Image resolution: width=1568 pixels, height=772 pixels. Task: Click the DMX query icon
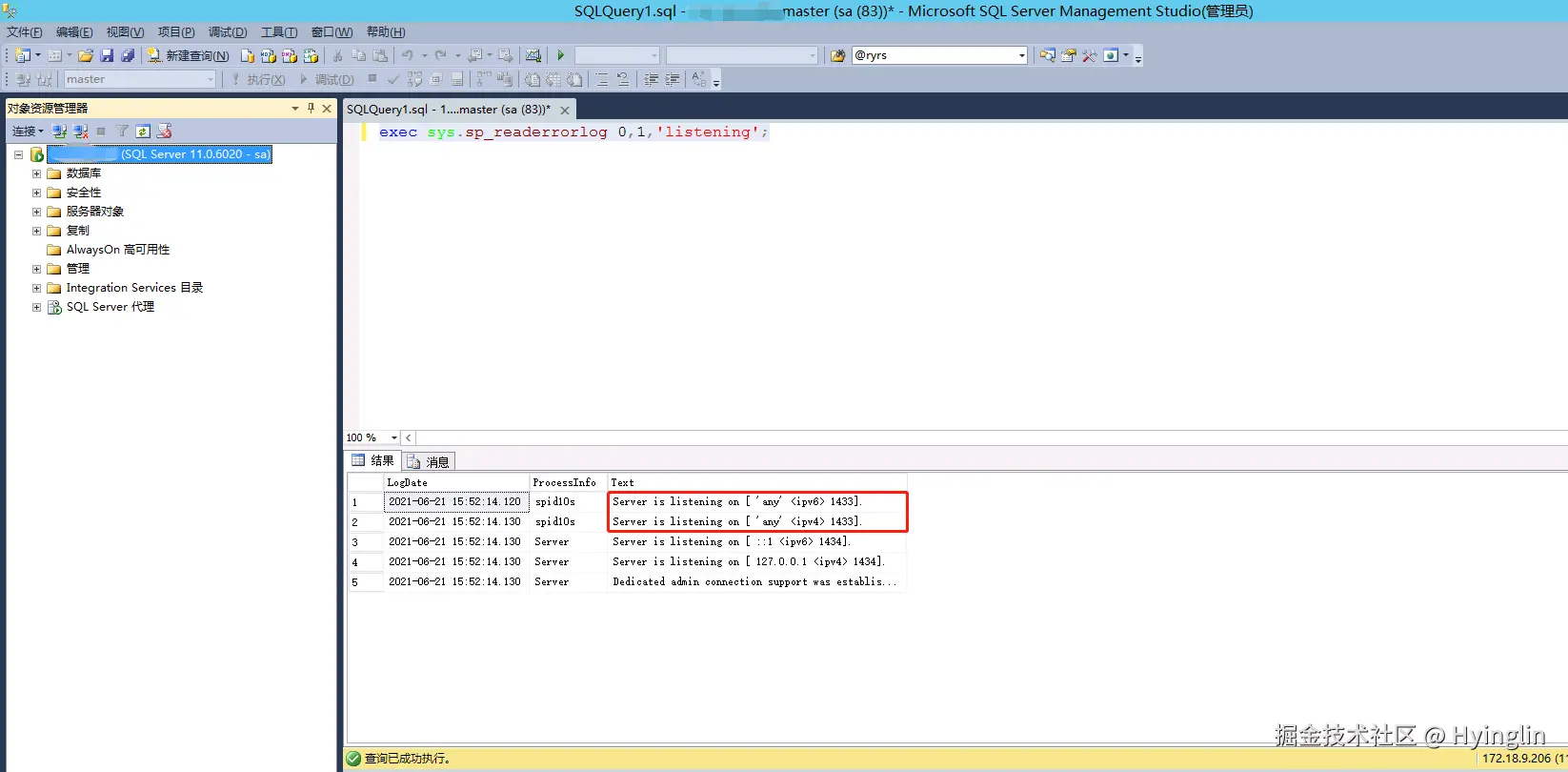(290, 55)
